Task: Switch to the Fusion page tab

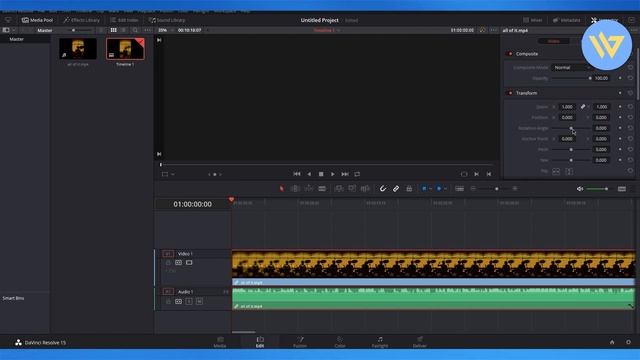Action: pos(300,342)
